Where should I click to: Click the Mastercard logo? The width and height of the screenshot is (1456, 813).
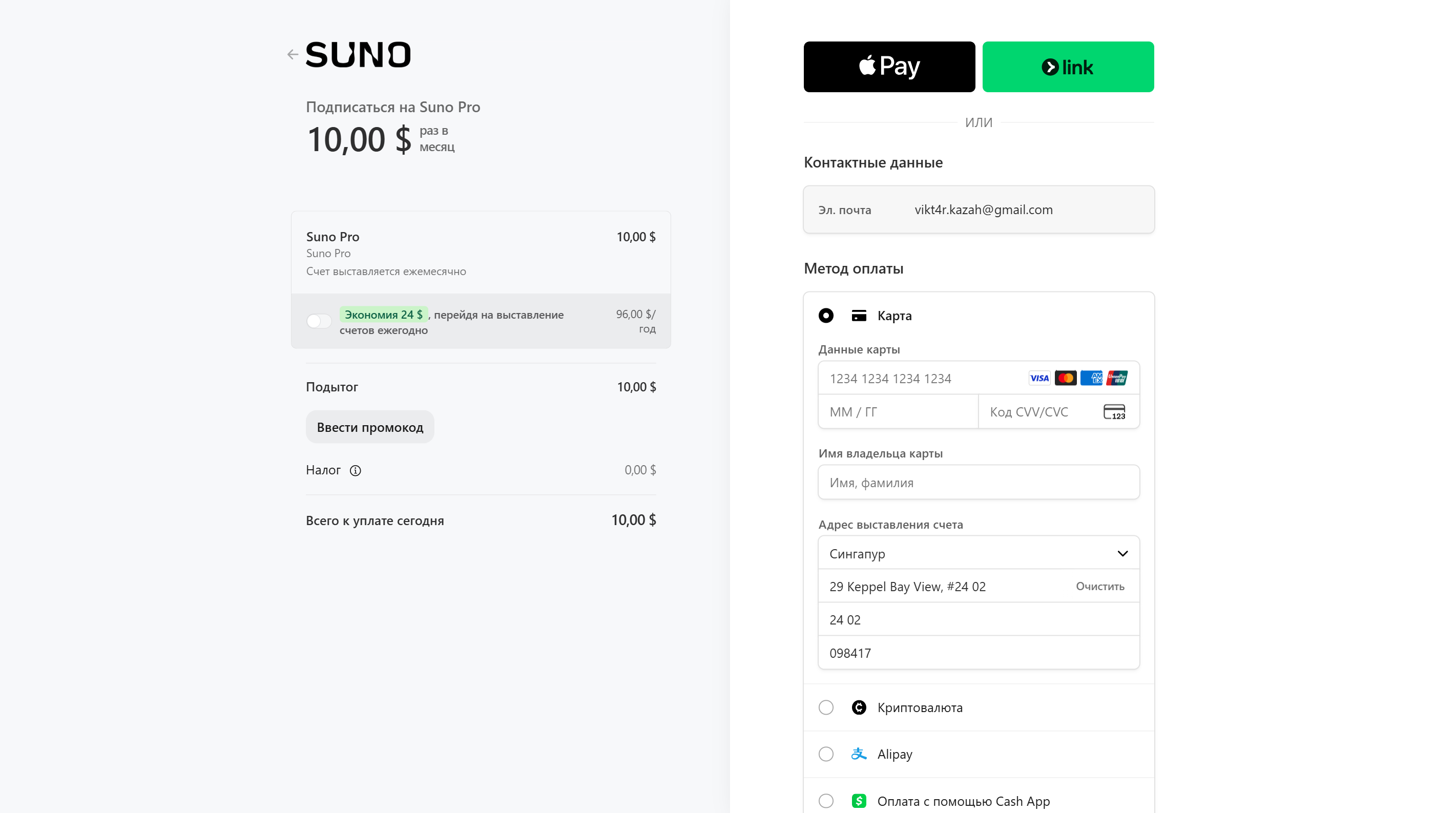[x=1066, y=378]
